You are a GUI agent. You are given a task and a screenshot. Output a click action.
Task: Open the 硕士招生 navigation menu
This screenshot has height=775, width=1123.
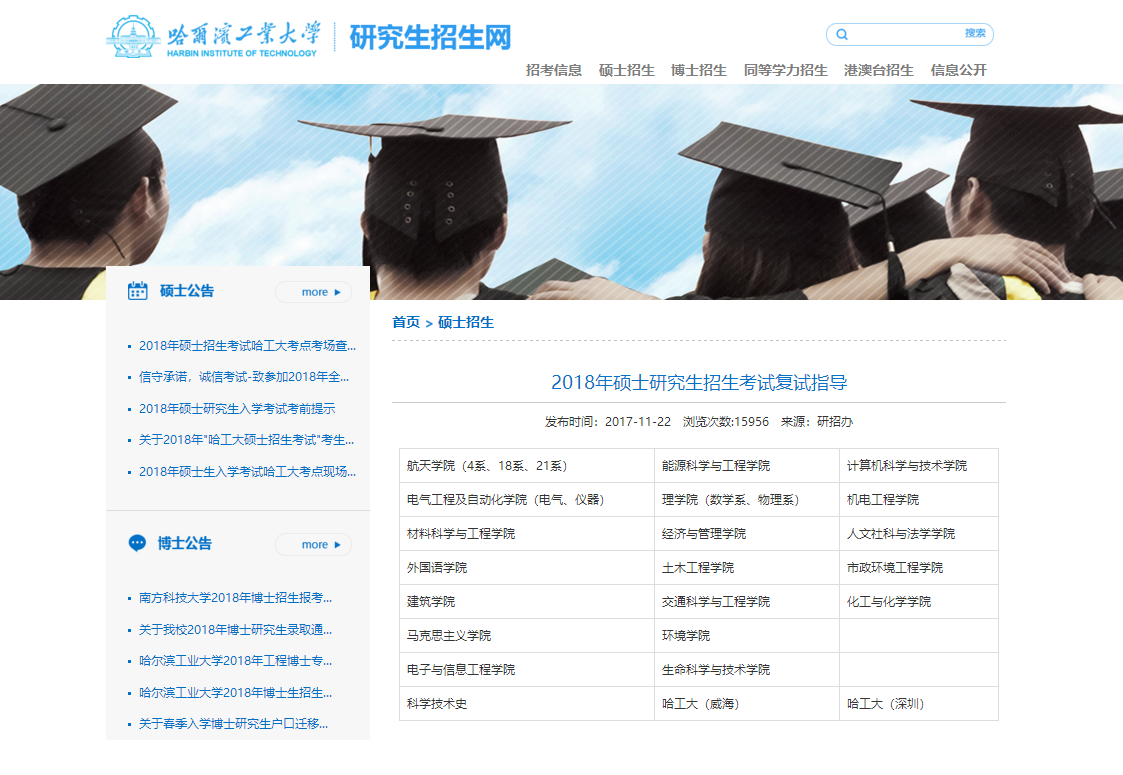click(x=627, y=70)
